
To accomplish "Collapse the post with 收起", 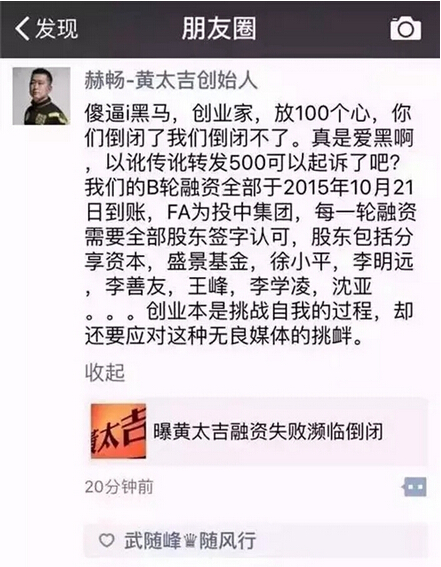I will pos(105,372).
